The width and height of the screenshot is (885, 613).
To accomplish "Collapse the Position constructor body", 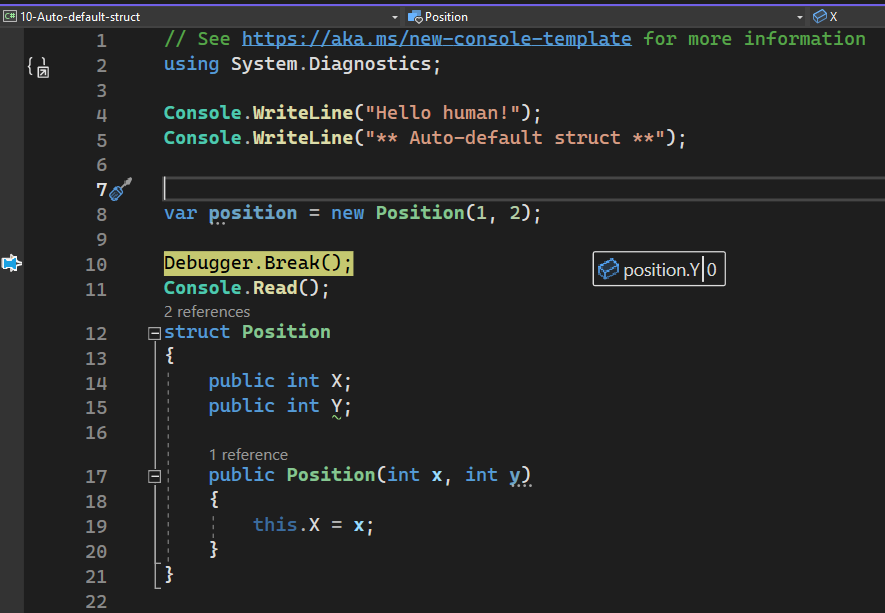I will pos(154,475).
